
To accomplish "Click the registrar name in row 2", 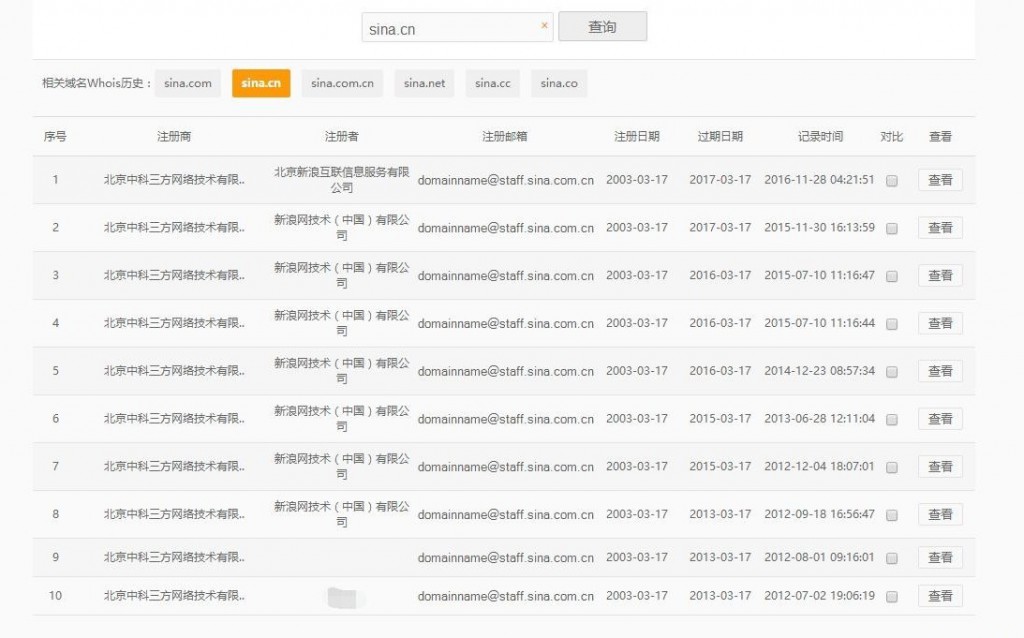I will pos(174,227).
